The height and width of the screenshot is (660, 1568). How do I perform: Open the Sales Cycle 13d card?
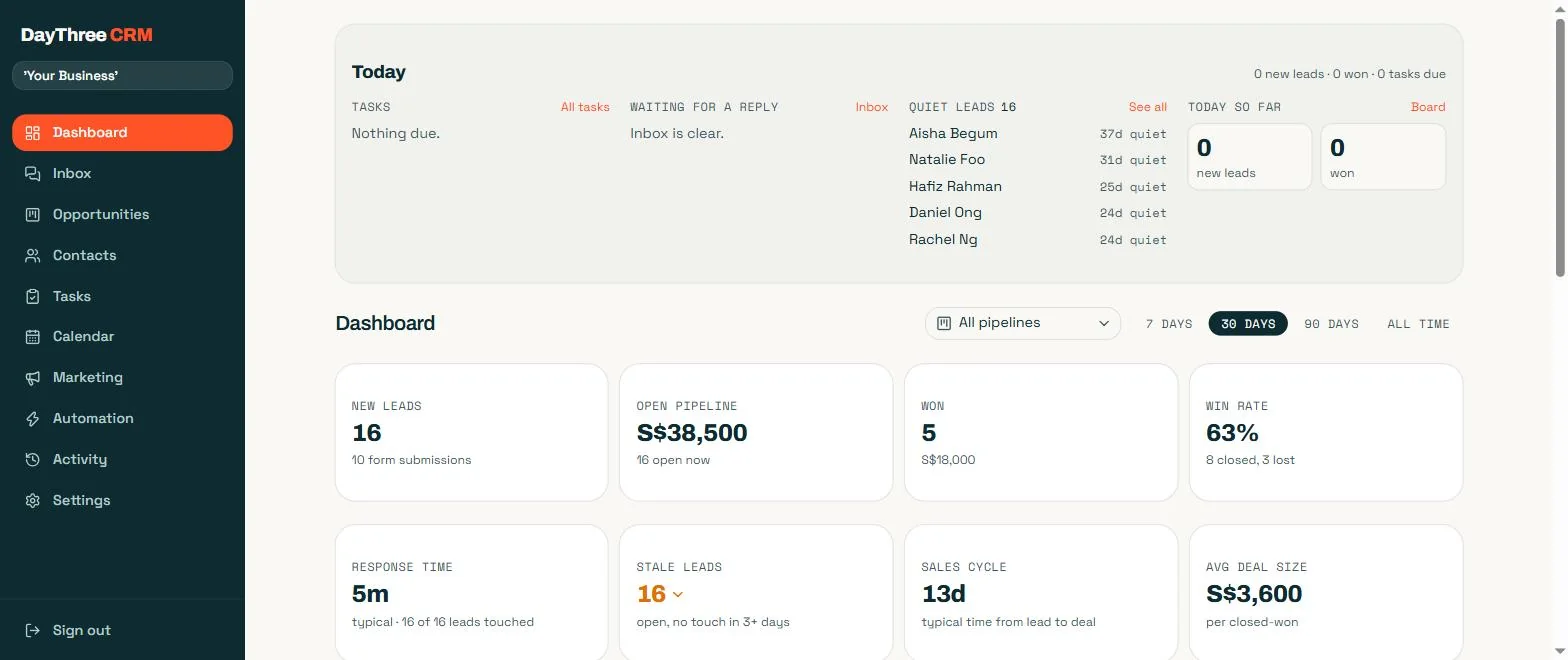coord(1041,592)
